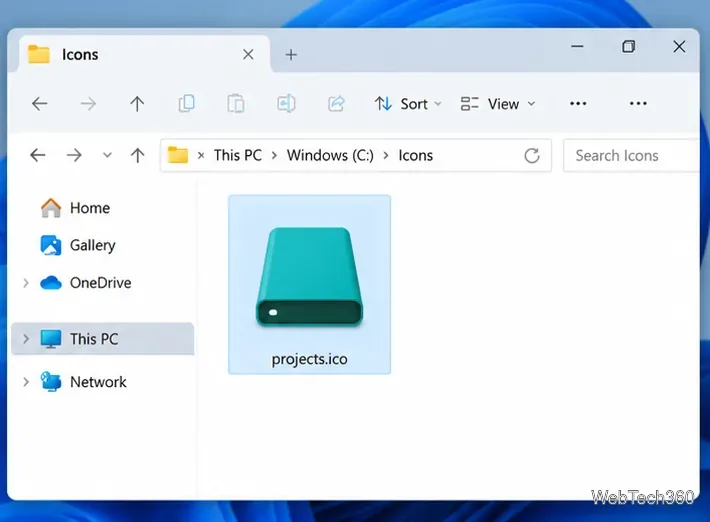Click folder icon in address bar
This screenshot has width=710, height=522.
178,155
